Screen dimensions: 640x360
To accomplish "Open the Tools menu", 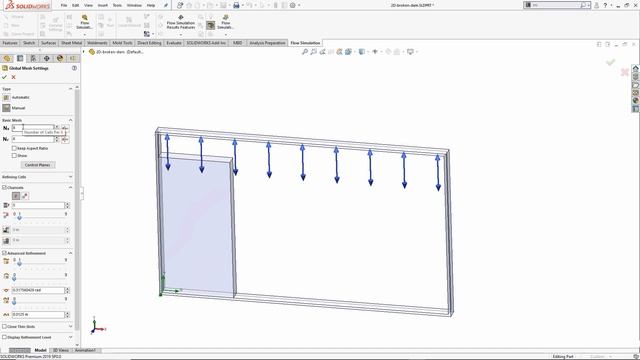I will pyautogui.click(x=117, y=5).
